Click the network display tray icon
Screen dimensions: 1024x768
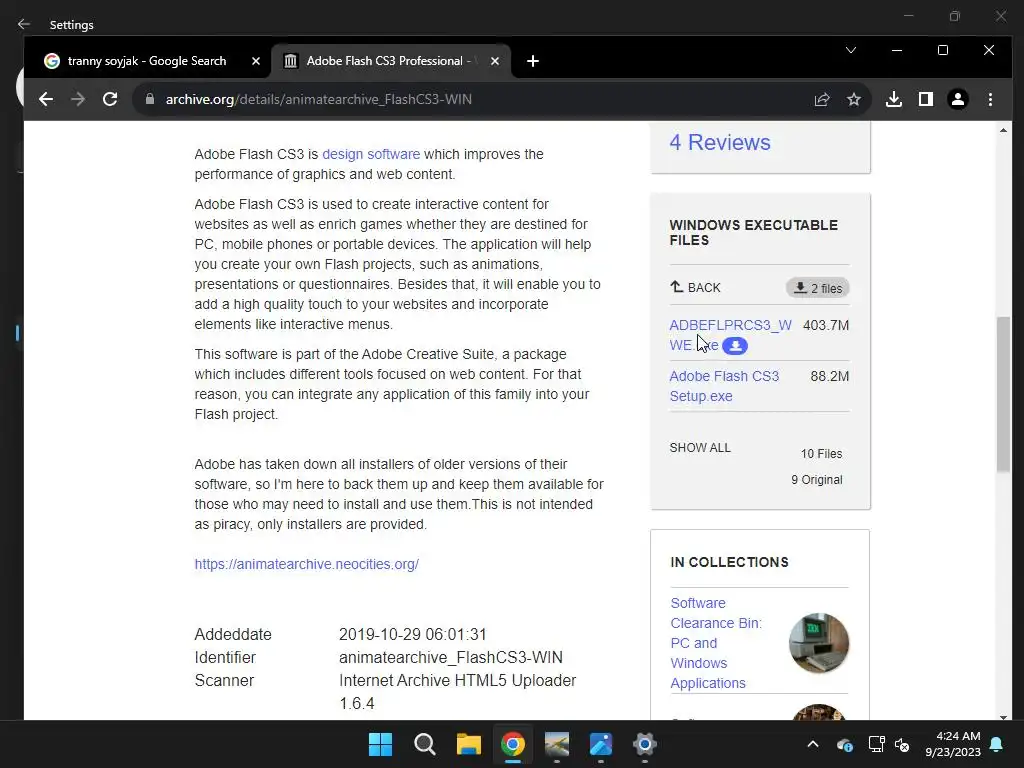coord(876,744)
